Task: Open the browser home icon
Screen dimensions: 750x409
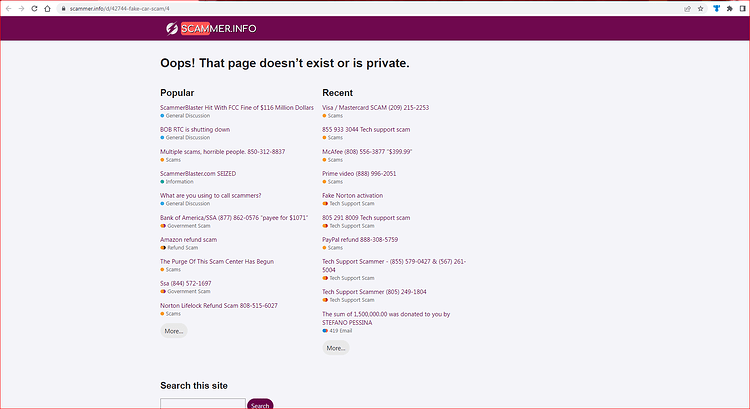Action: pyautogui.click(x=47, y=9)
